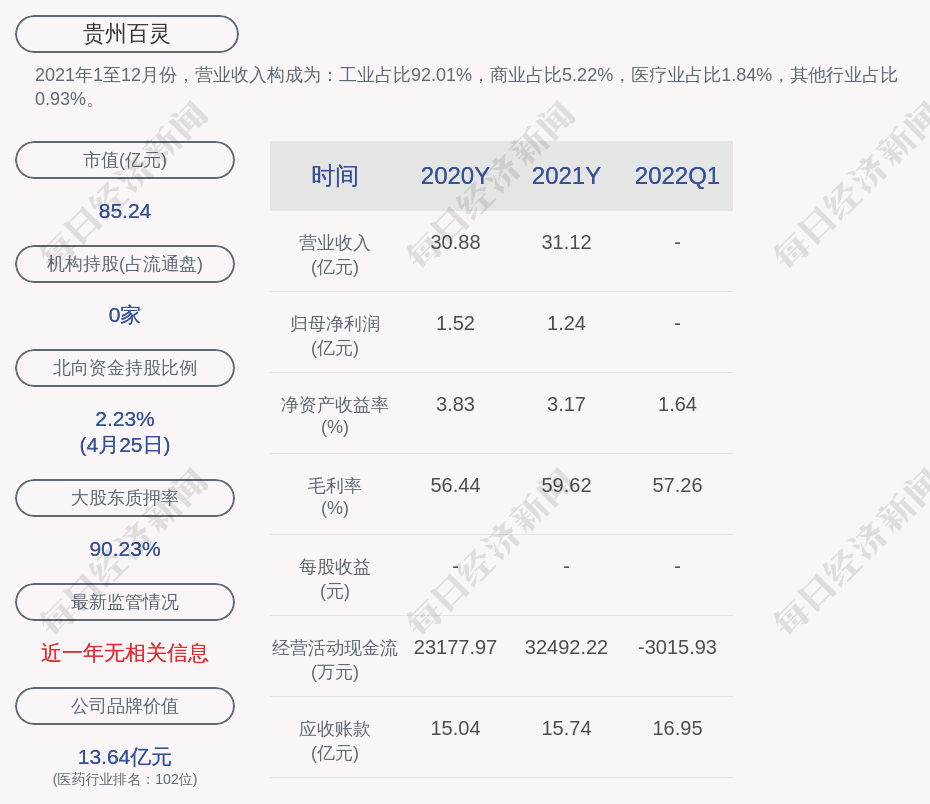Click the 大股东质押率 label pill

pyautogui.click(x=125, y=497)
